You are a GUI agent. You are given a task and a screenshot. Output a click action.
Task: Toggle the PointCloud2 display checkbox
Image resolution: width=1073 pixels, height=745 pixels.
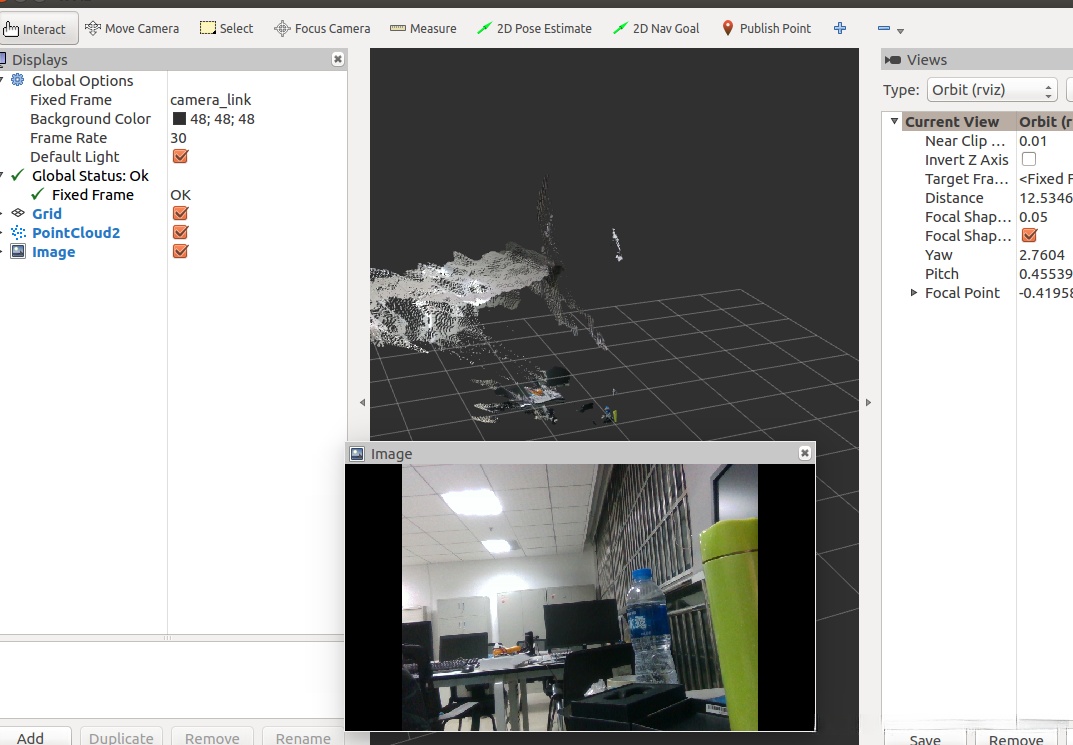tap(181, 233)
